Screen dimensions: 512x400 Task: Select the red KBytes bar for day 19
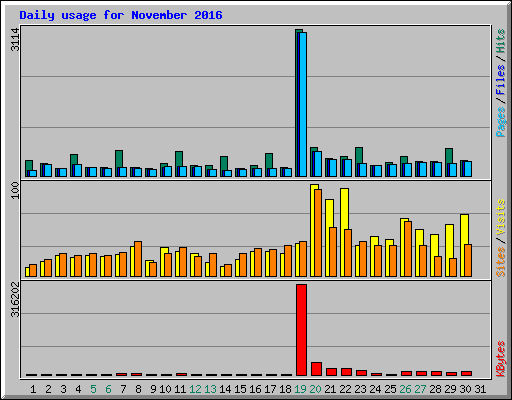[x=301, y=330]
